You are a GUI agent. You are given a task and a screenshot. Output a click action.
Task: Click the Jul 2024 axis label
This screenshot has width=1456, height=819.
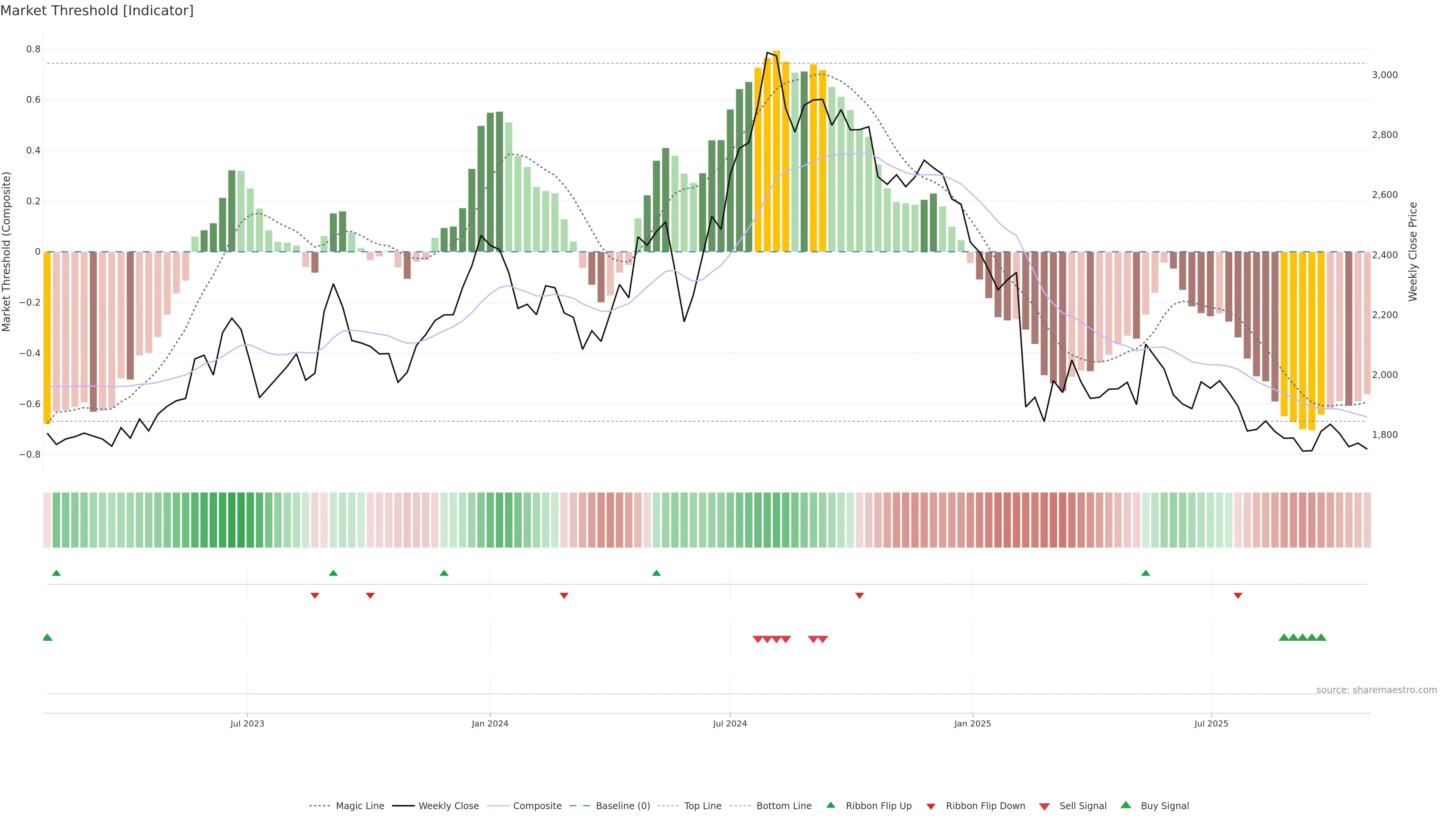(730, 723)
